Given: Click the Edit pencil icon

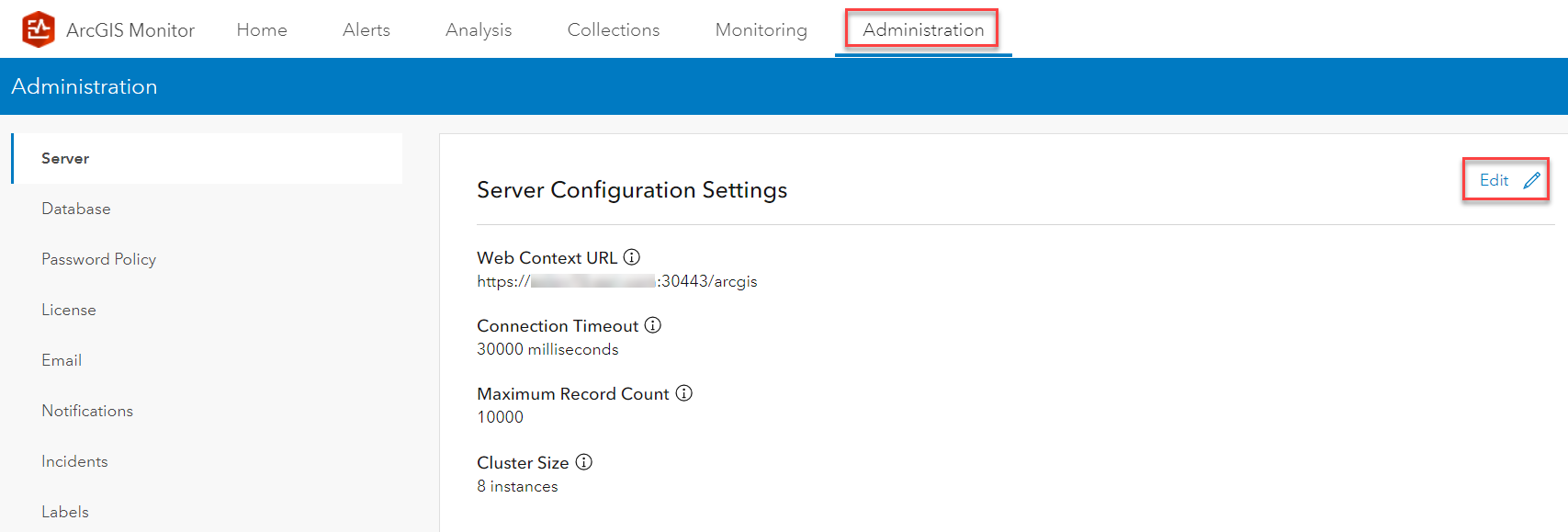Looking at the screenshot, I should coord(1531,180).
